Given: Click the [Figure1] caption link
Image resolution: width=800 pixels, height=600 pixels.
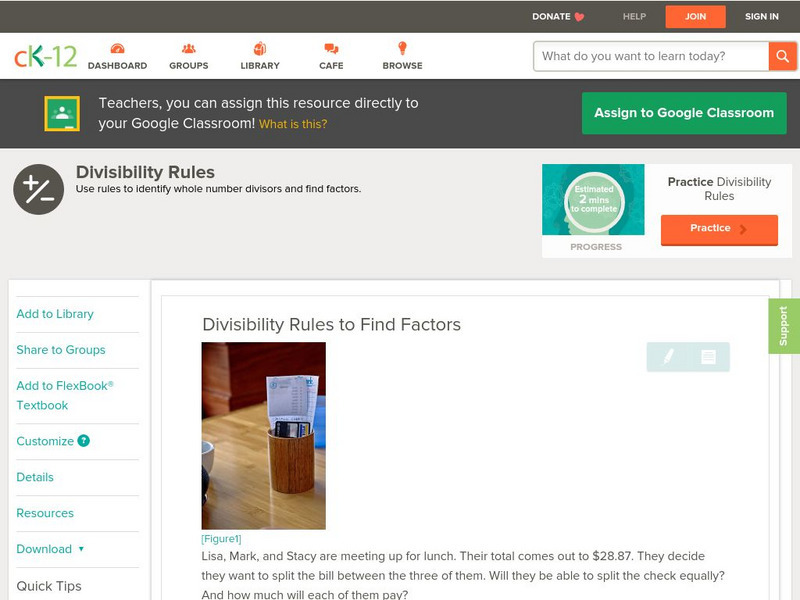Looking at the screenshot, I should (221, 539).
